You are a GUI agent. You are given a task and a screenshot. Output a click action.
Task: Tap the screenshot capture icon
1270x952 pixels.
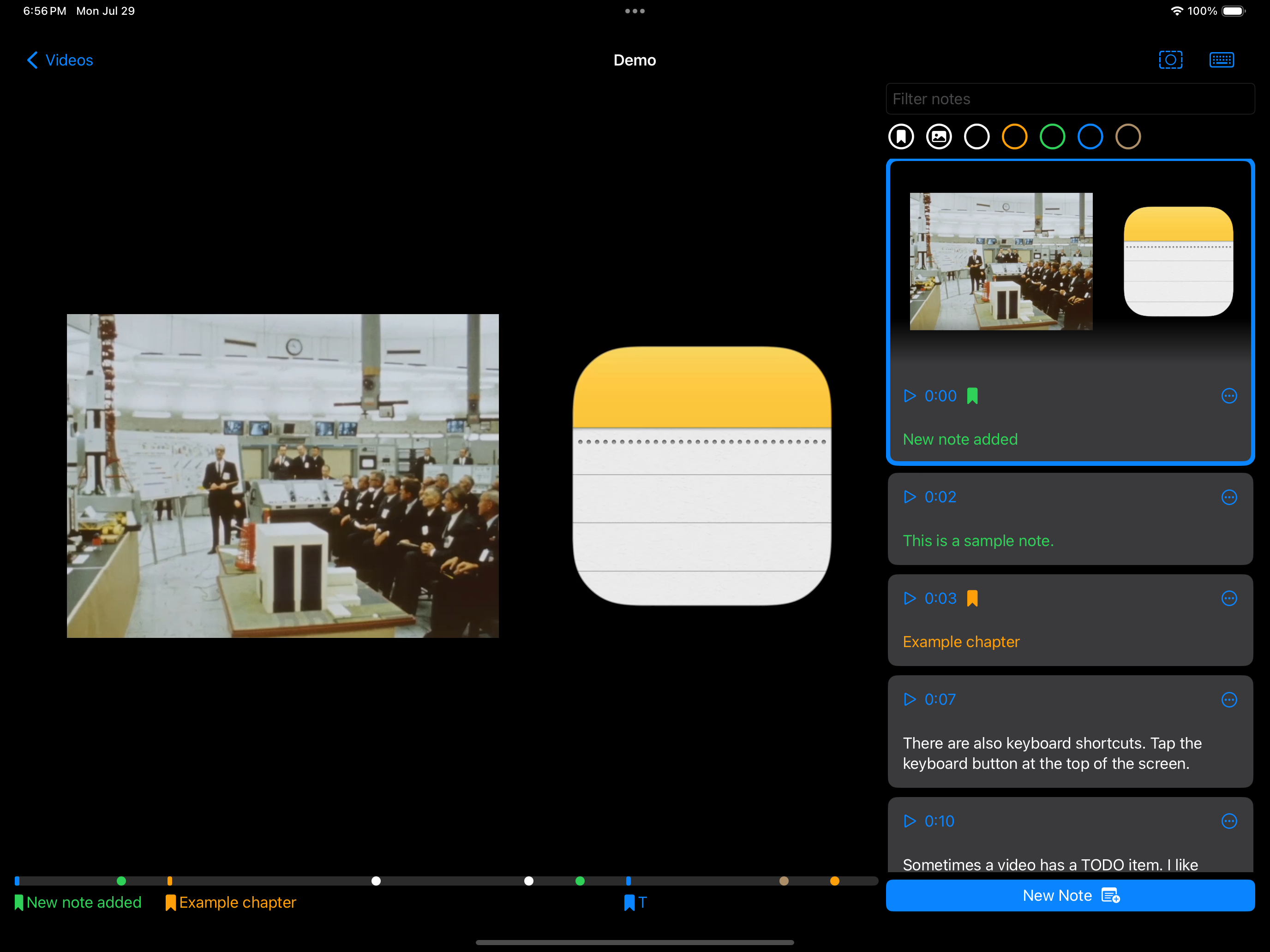pyautogui.click(x=1170, y=59)
